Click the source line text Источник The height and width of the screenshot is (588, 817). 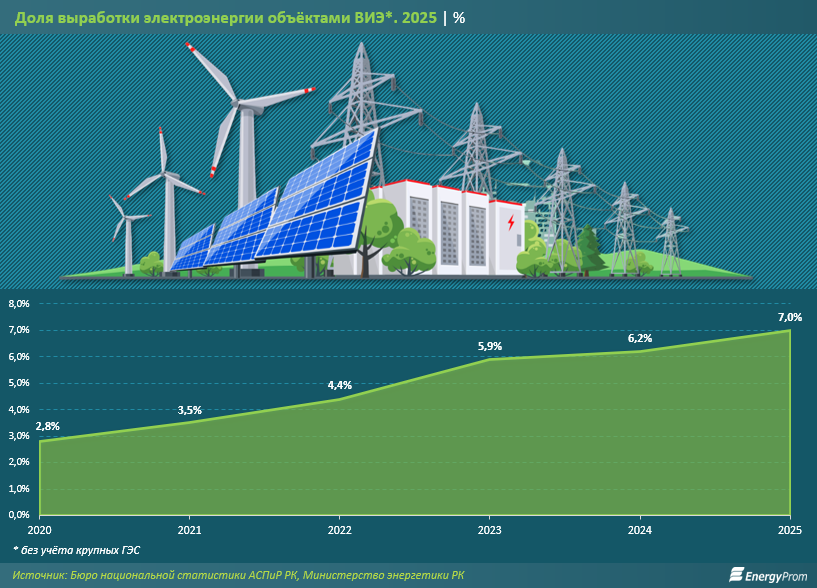pyautogui.click(x=239, y=575)
